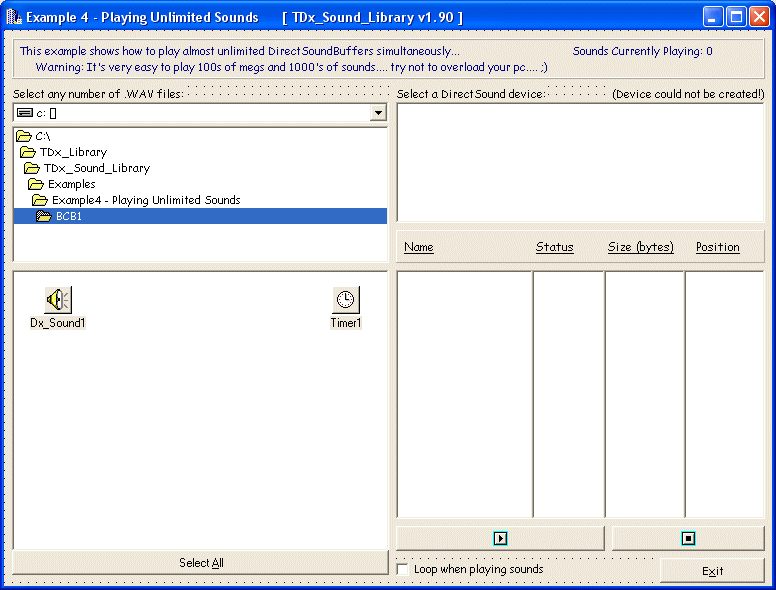Click the Exit button
The image size is (776, 590).
[712, 571]
